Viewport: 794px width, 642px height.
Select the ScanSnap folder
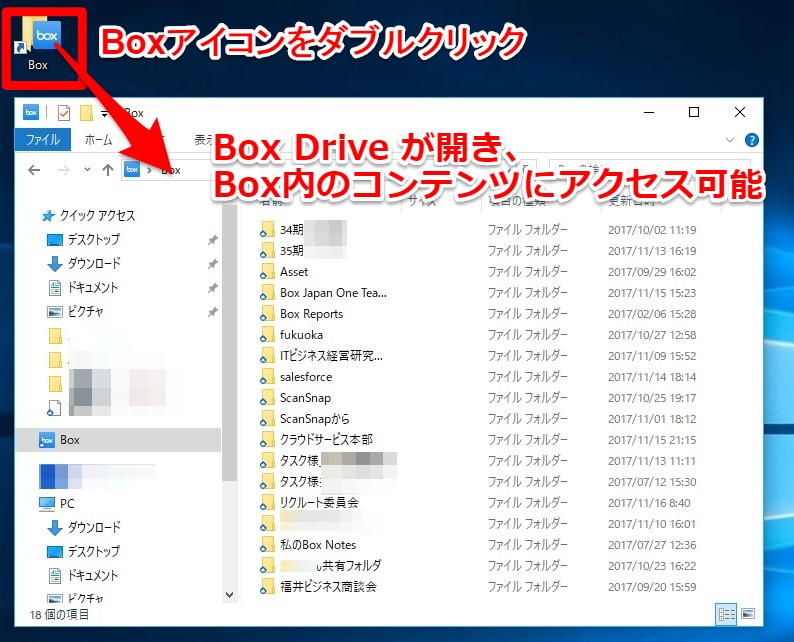pyautogui.click(x=295, y=398)
